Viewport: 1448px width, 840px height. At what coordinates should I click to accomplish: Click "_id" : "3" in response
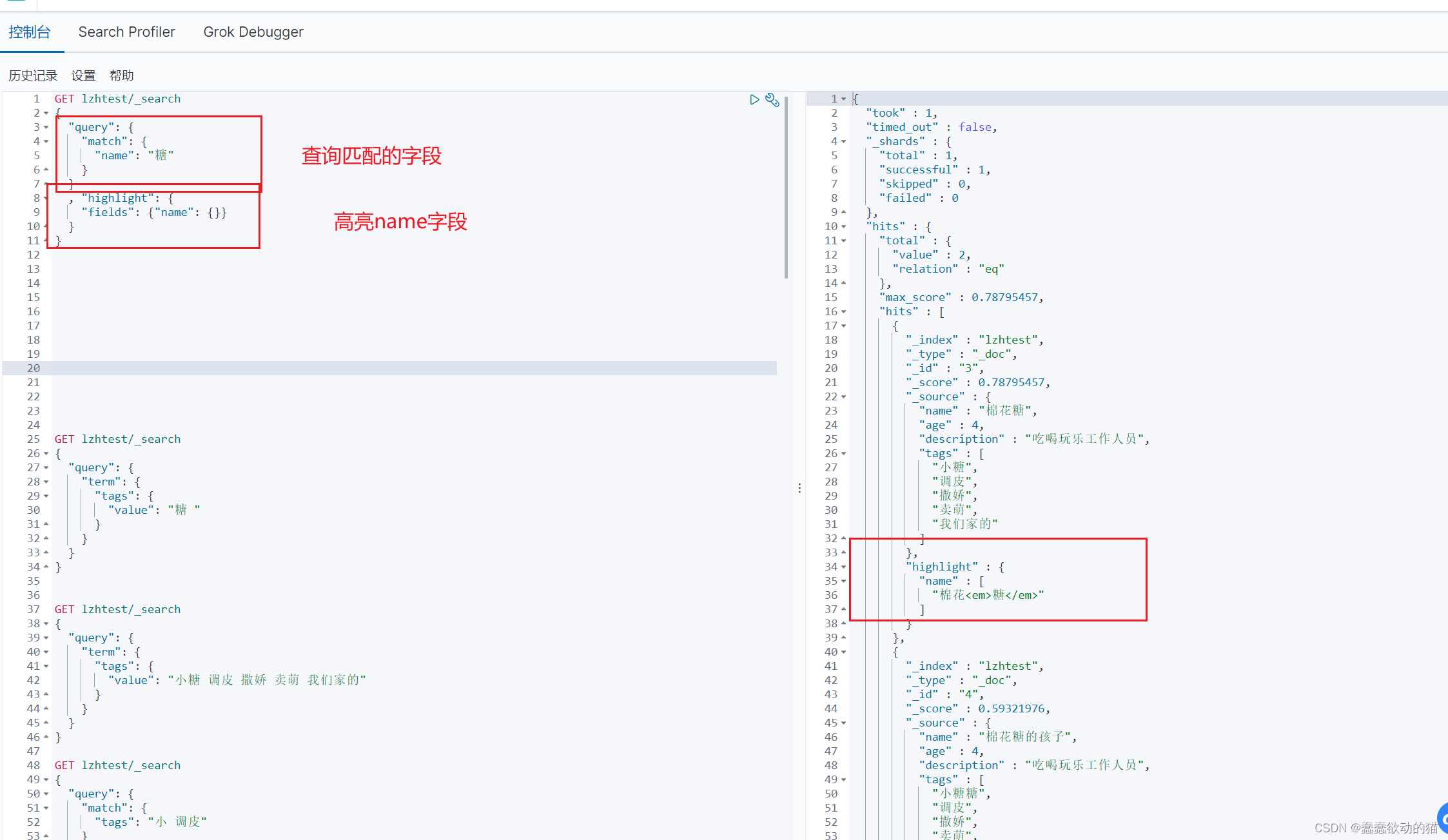944,368
